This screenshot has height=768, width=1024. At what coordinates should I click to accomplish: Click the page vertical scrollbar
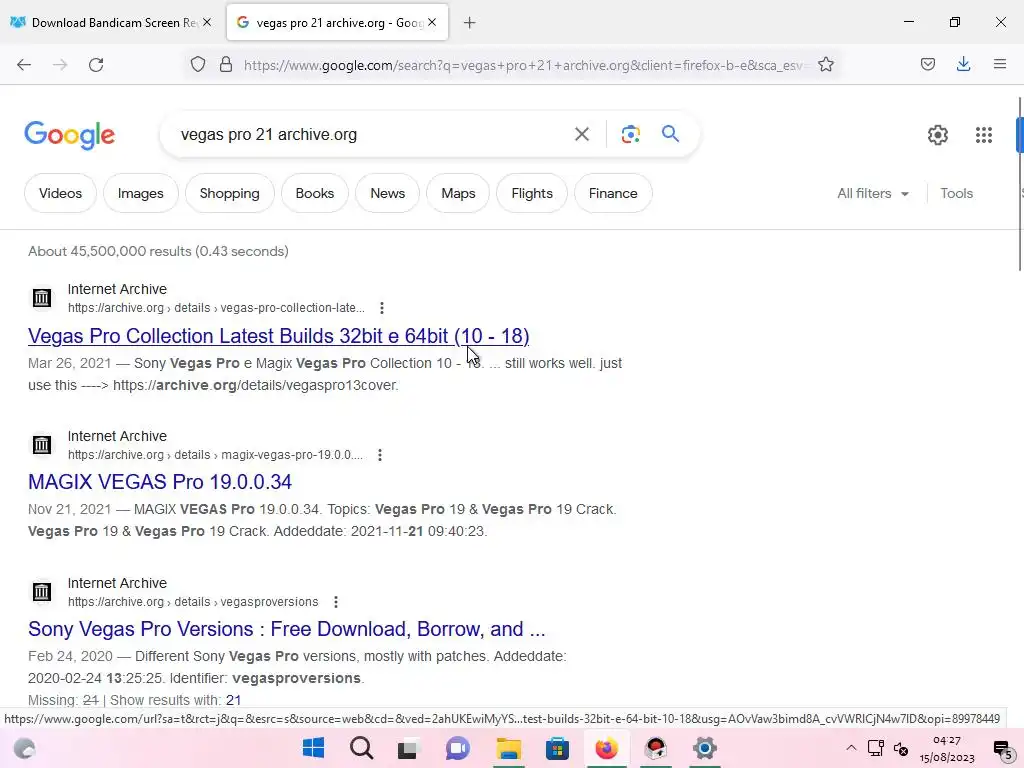(x=1019, y=183)
